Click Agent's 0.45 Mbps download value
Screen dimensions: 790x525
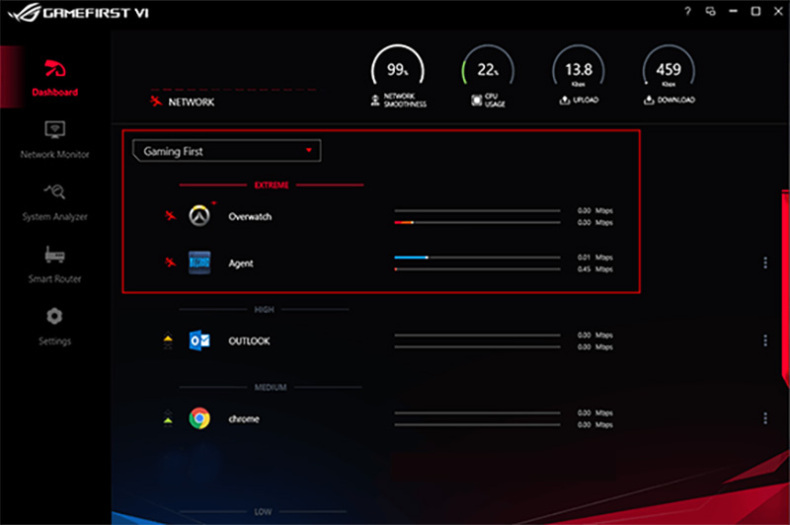(595, 269)
